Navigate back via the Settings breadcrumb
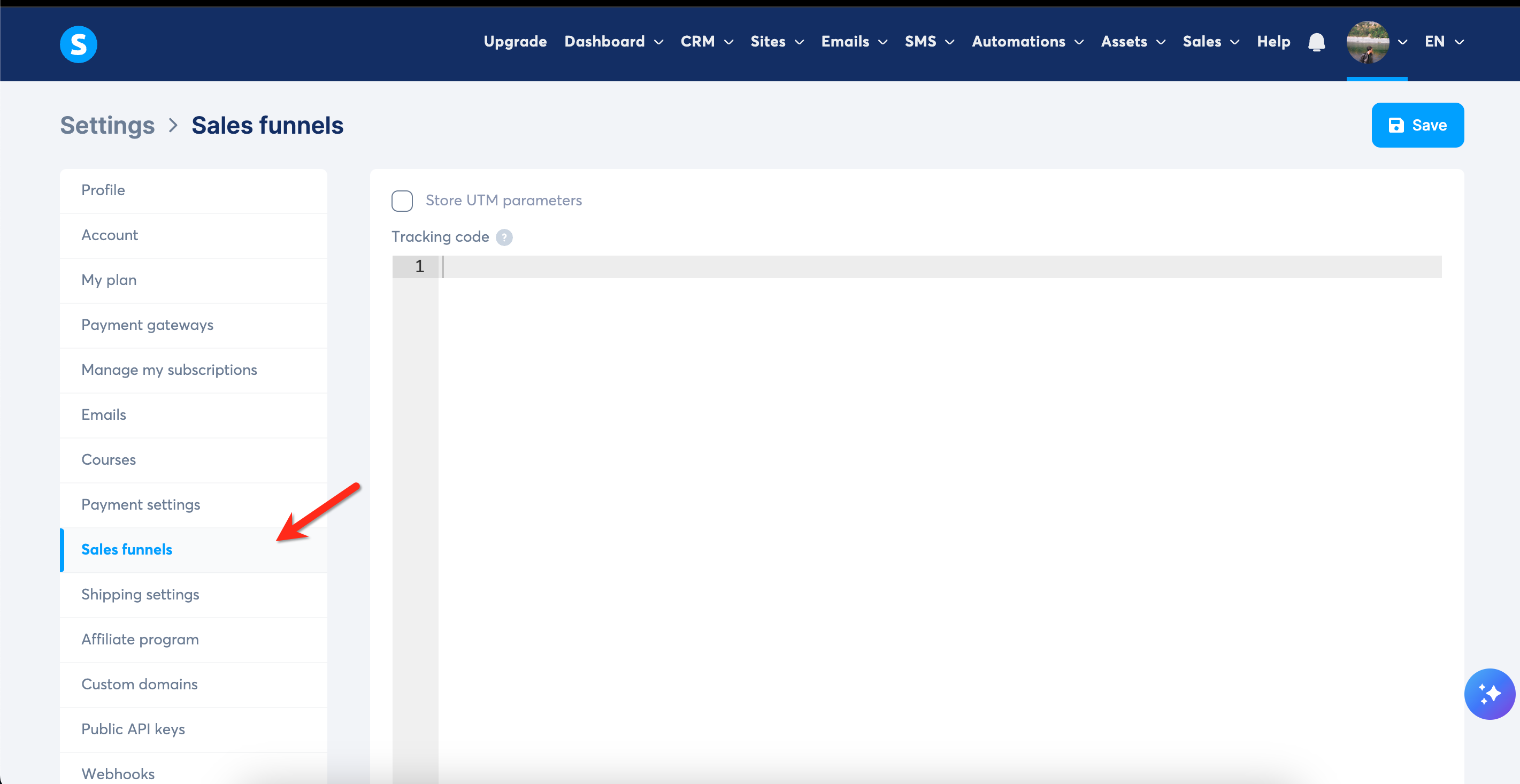 coord(107,125)
